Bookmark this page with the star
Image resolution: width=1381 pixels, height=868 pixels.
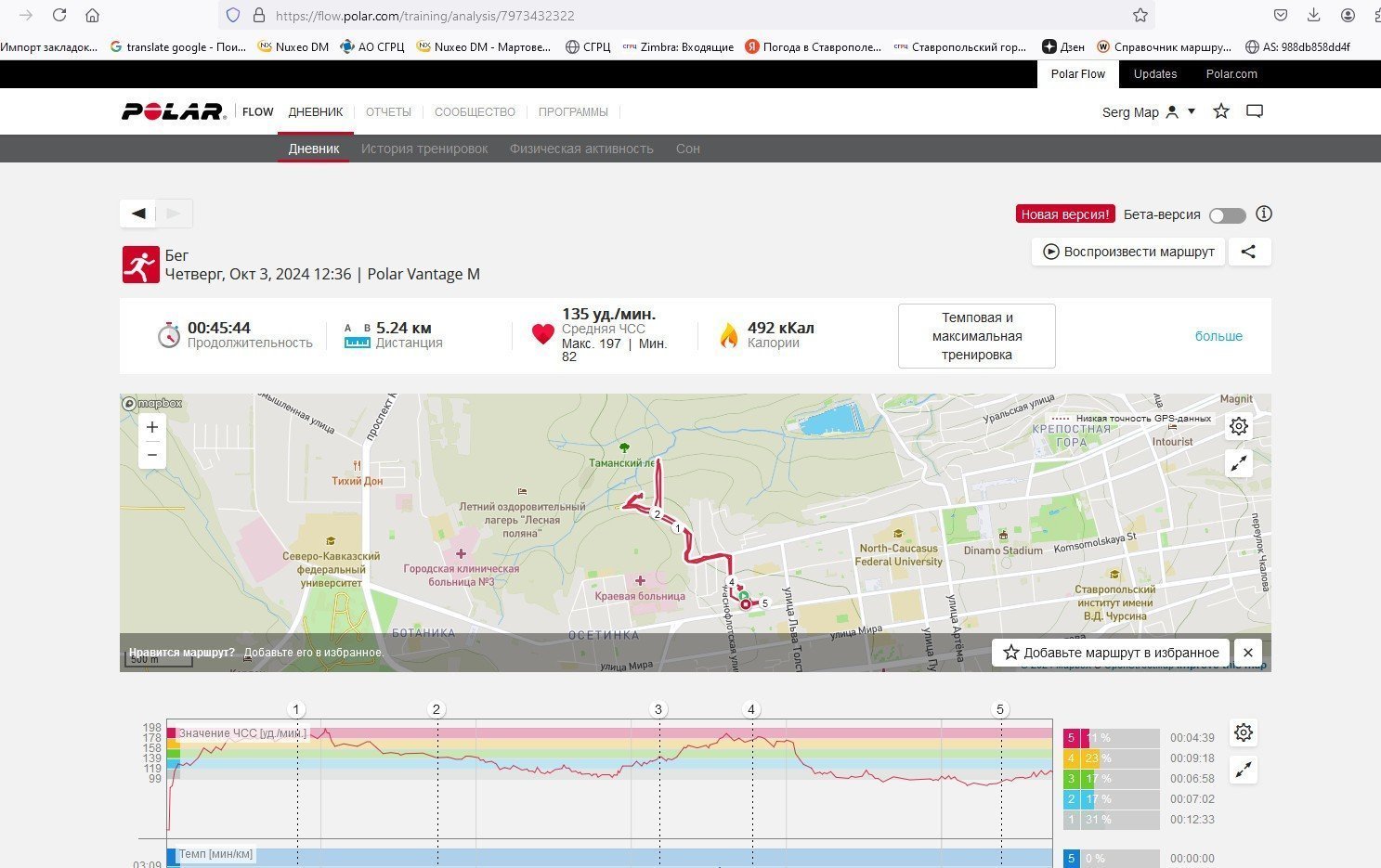pyautogui.click(x=1140, y=15)
